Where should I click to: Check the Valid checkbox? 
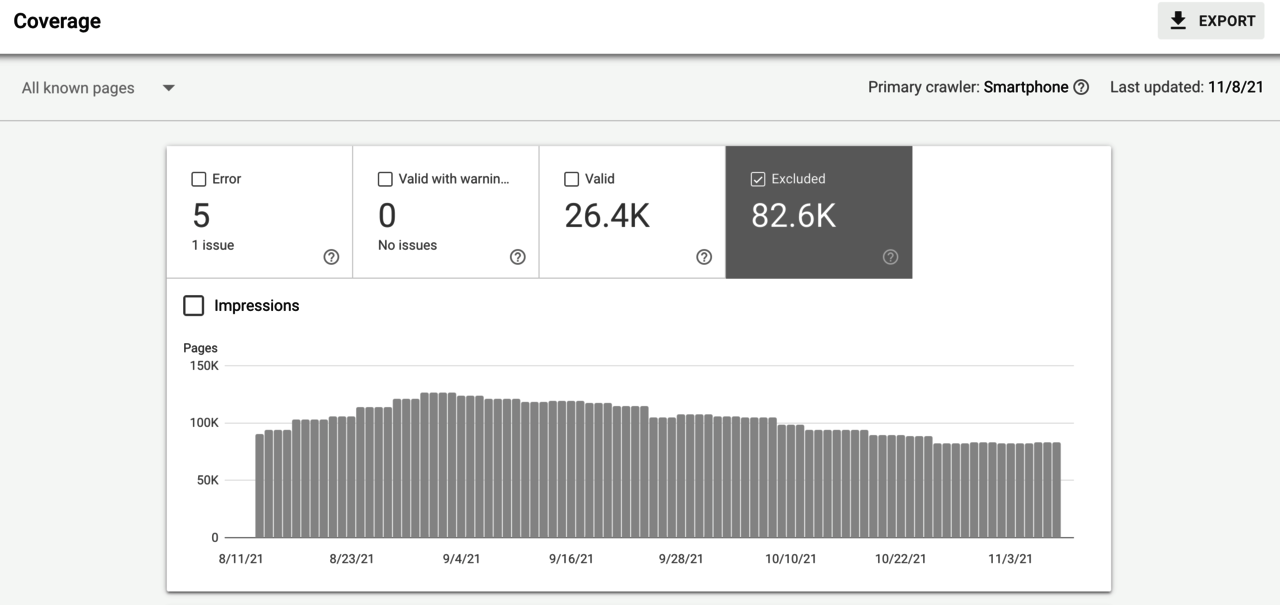pyautogui.click(x=572, y=179)
